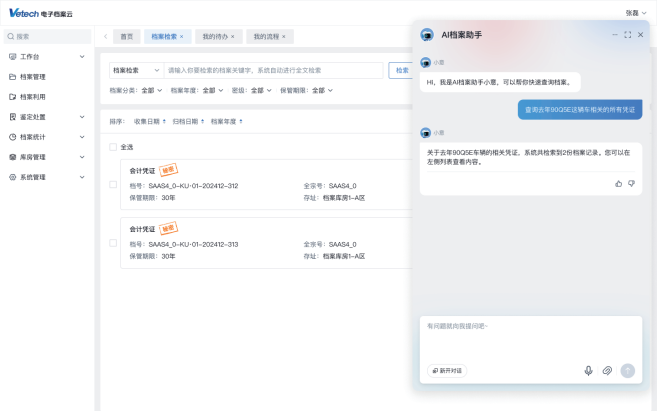Open the 保管期限 filter dropdown
The width and height of the screenshot is (657, 411).
pos(323,90)
